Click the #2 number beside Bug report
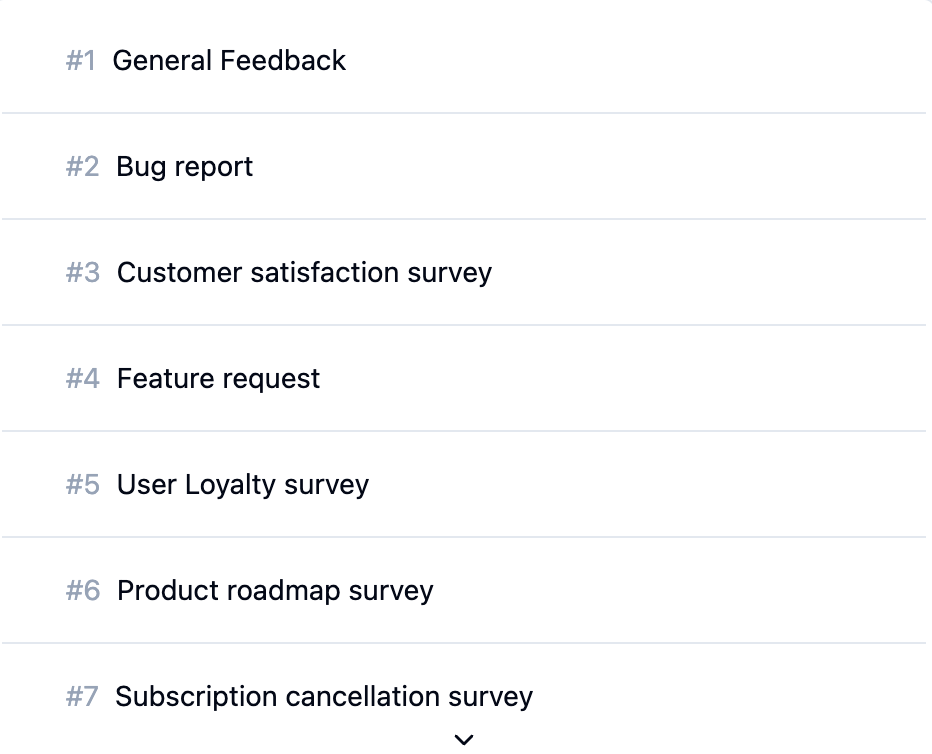Viewport: 932px width, 754px height. [83, 167]
